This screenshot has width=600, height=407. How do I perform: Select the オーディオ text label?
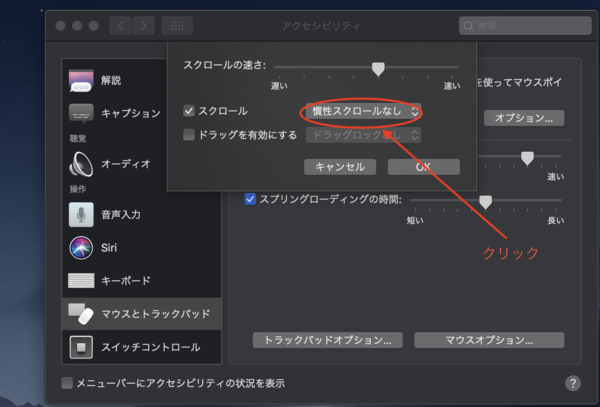[126, 164]
